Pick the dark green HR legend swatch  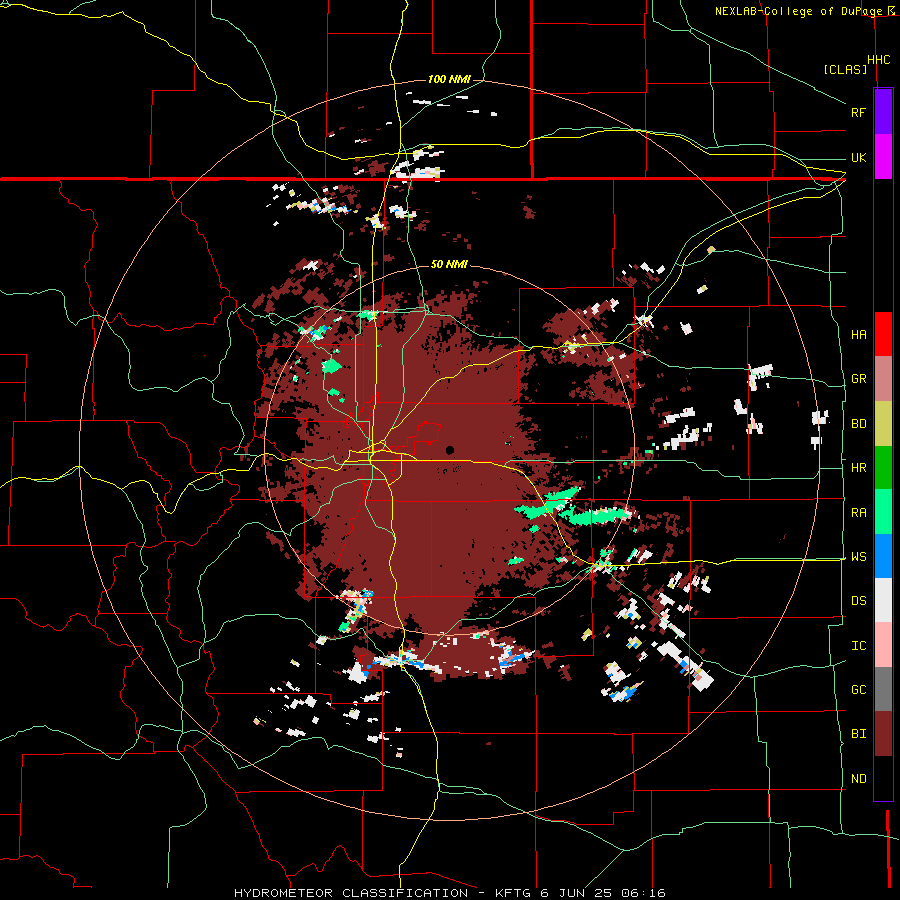coord(883,468)
